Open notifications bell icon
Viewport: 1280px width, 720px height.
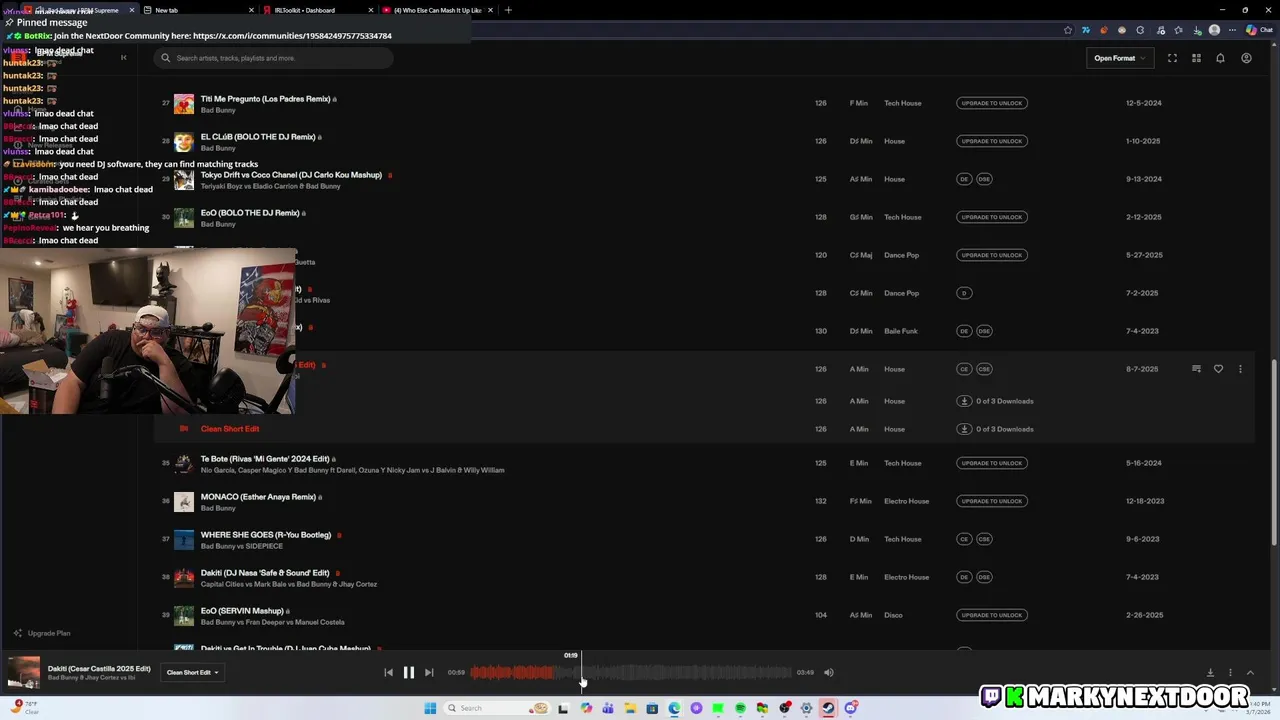click(1220, 58)
